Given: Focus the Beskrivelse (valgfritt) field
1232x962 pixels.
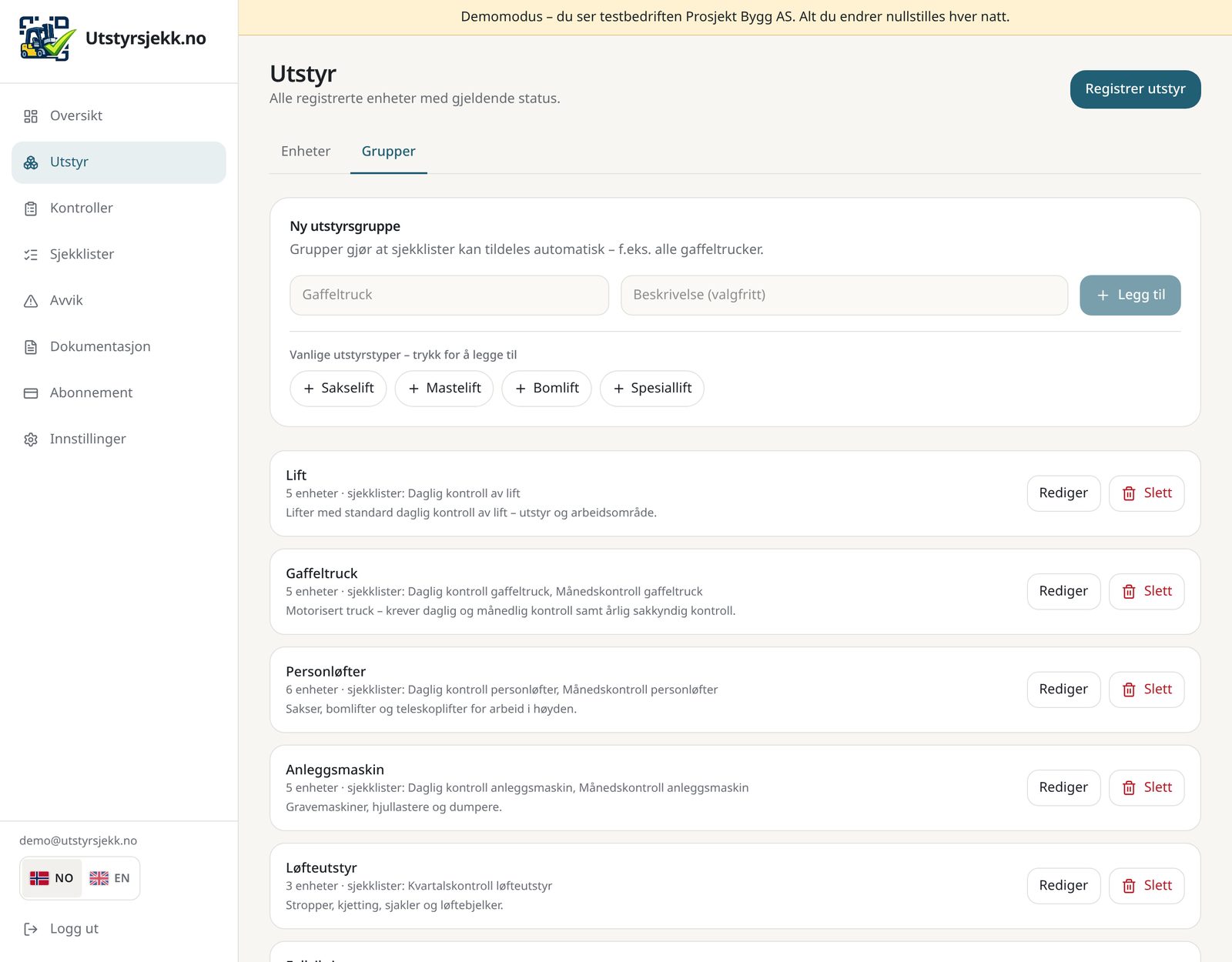Looking at the screenshot, I should click(844, 296).
